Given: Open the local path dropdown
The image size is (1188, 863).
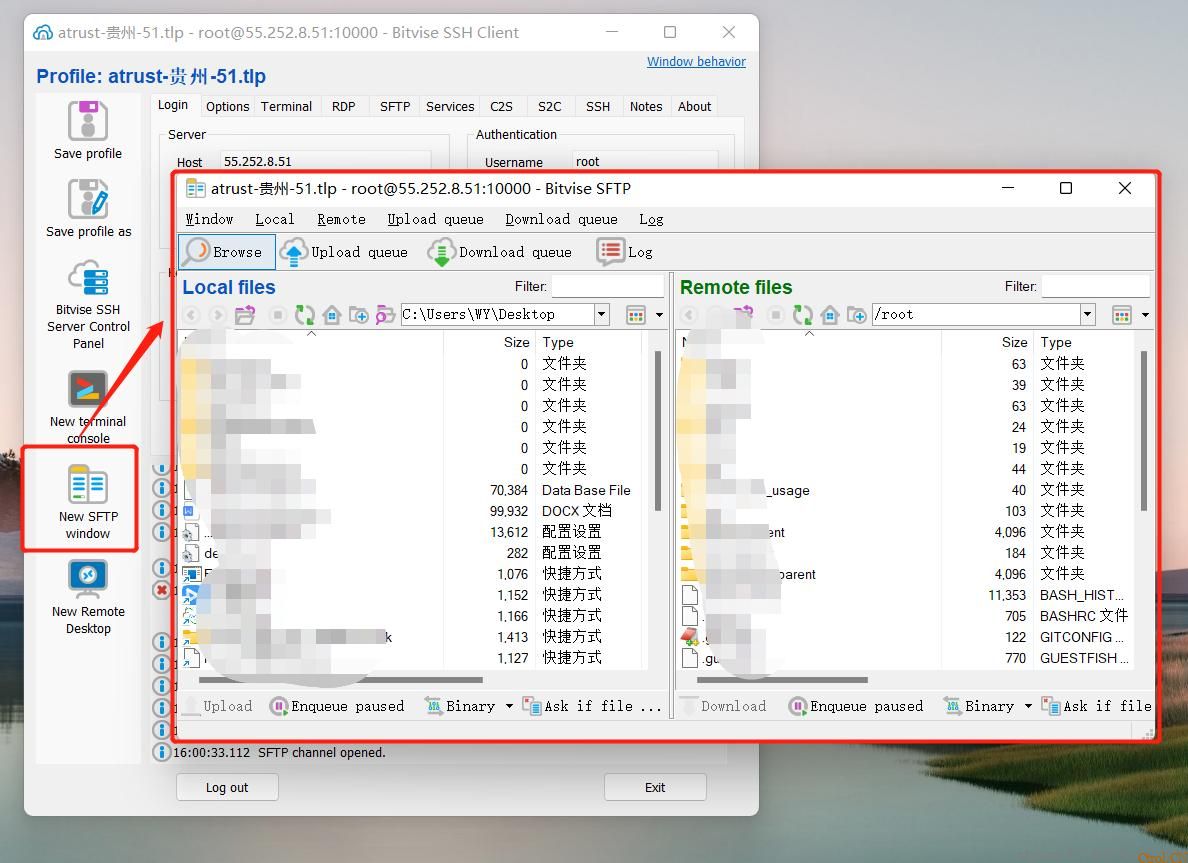Looking at the screenshot, I should [x=601, y=314].
